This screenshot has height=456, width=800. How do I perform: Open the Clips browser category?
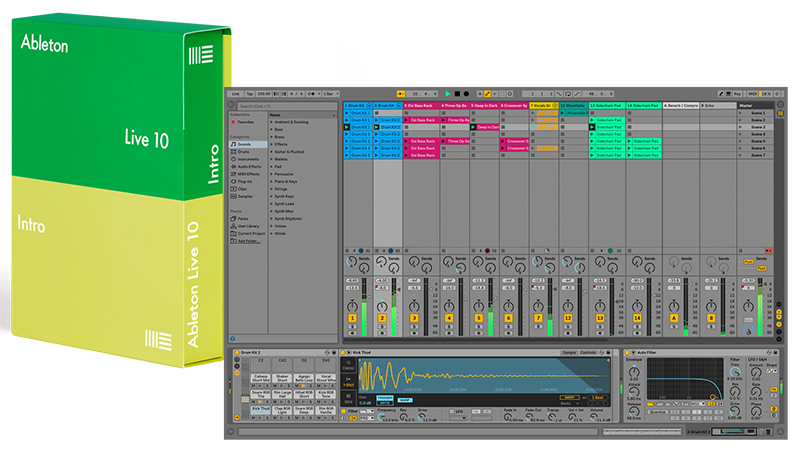point(247,189)
